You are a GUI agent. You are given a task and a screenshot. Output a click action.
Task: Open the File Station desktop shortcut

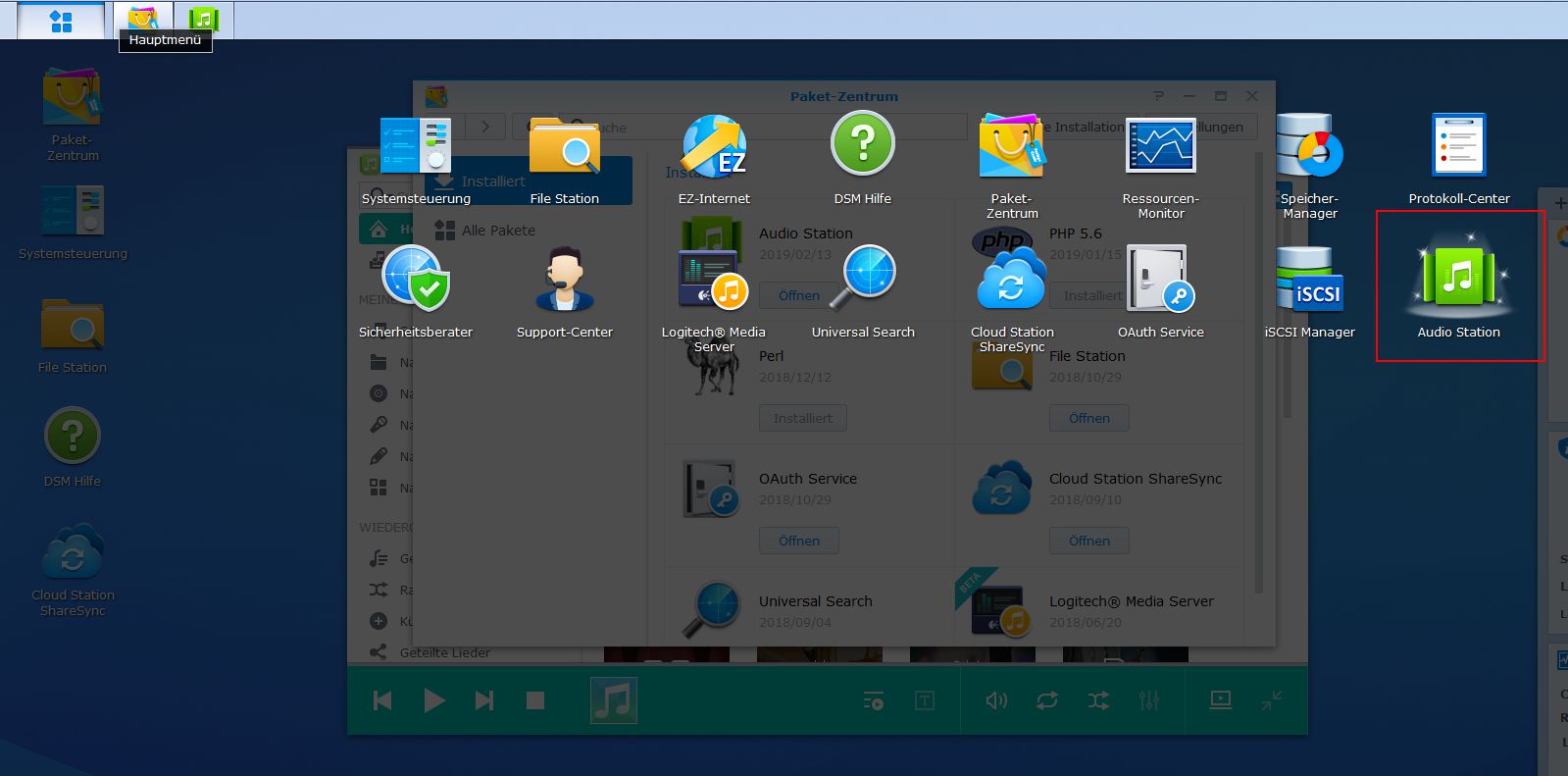click(73, 336)
